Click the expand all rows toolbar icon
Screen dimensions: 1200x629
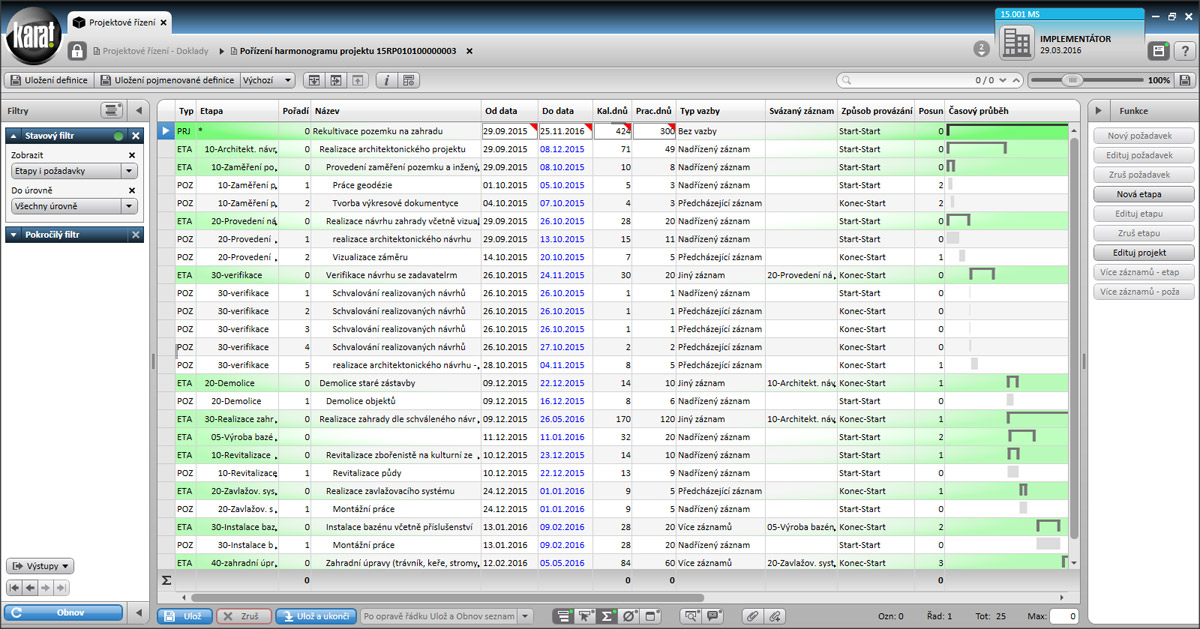tap(313, 80)
